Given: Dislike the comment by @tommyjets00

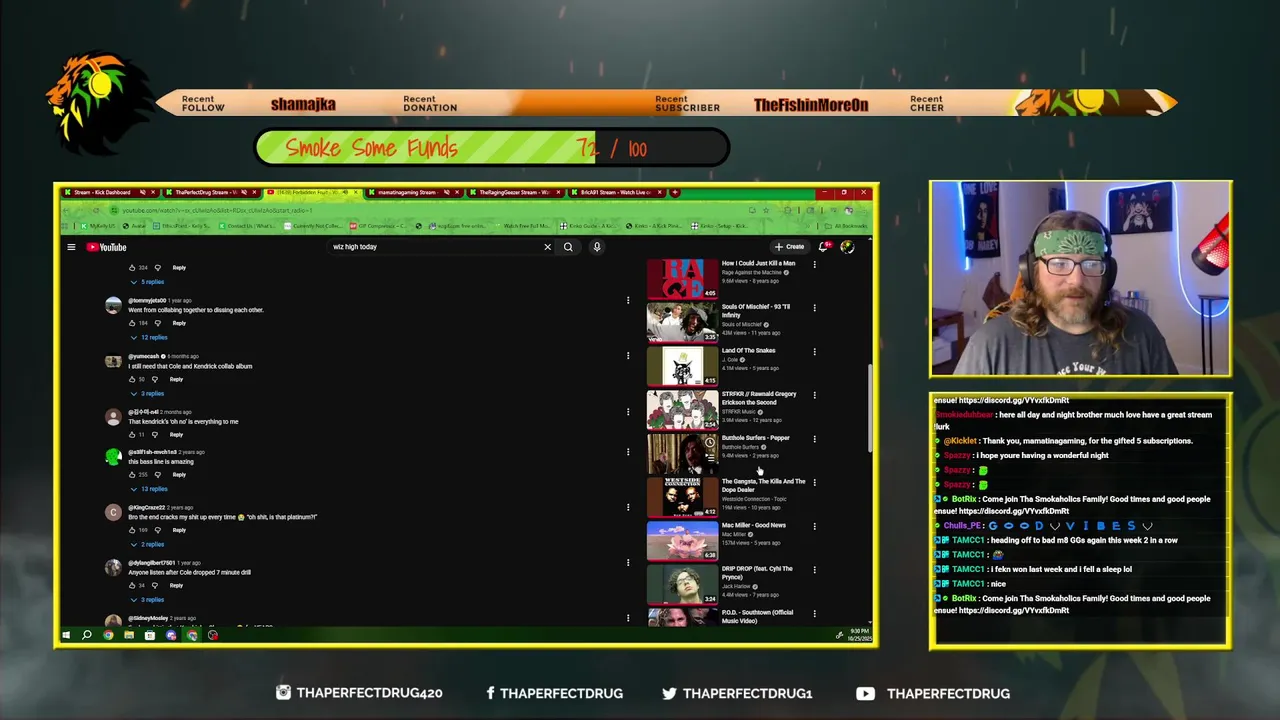Looking at the screenshot, I should [x=157, y=323].
